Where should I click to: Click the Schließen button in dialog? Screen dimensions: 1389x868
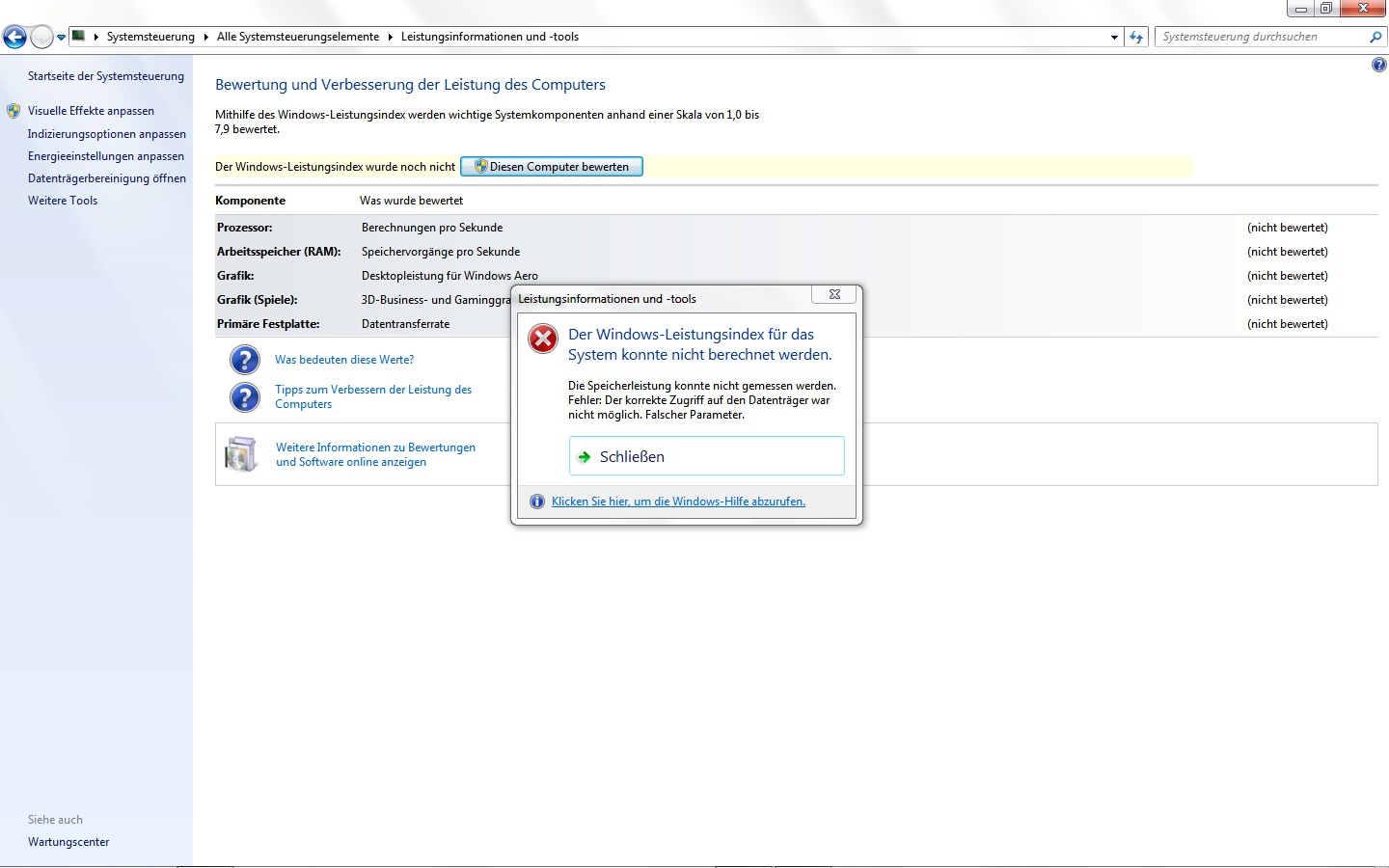(707, 456)
